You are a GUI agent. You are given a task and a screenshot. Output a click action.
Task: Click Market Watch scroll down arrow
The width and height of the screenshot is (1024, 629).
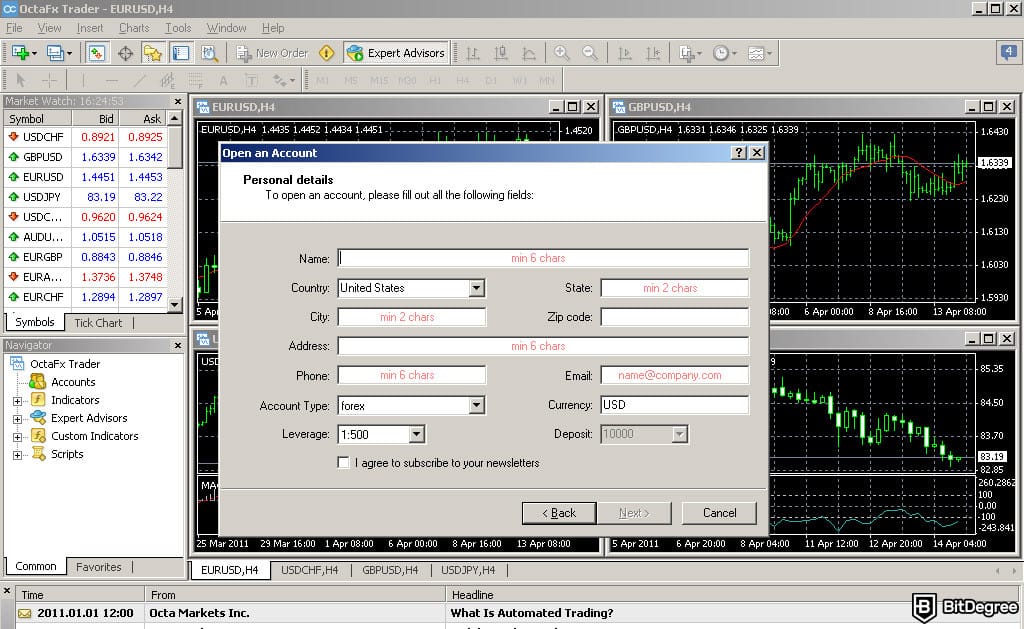coord(174,304)
